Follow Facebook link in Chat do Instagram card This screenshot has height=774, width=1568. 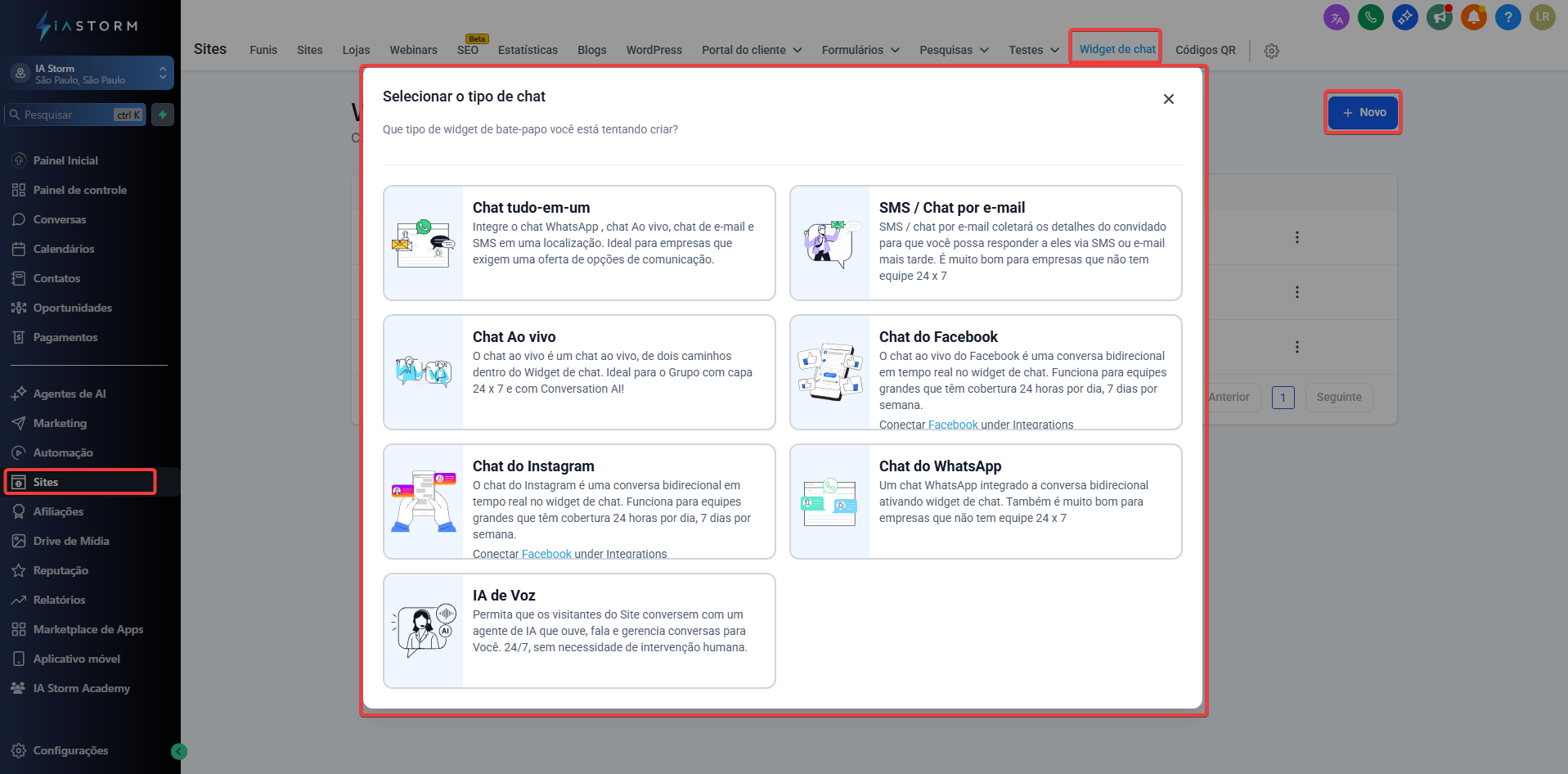[546, 554]
